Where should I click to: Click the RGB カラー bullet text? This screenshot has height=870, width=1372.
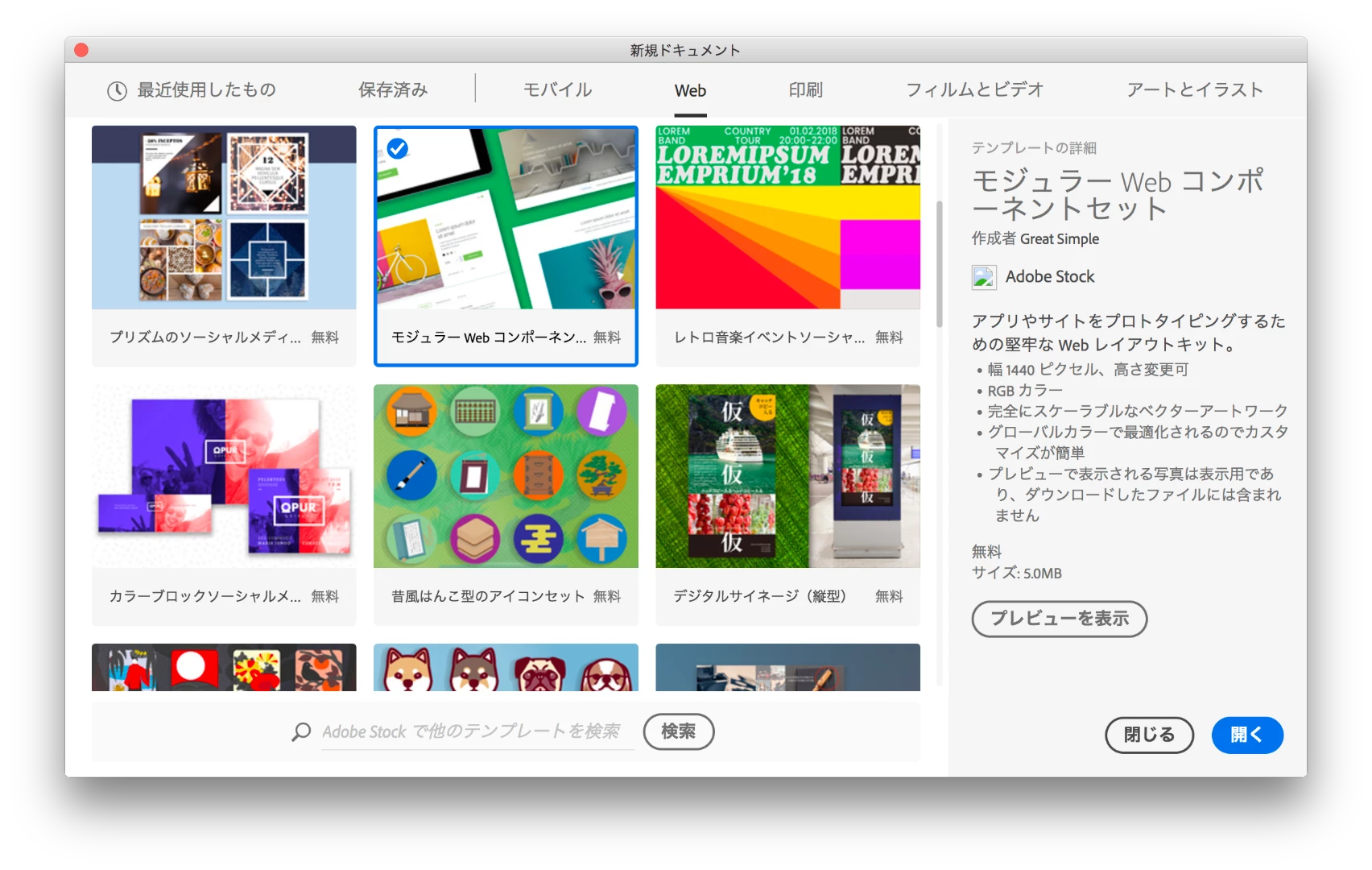[1025, 391]
